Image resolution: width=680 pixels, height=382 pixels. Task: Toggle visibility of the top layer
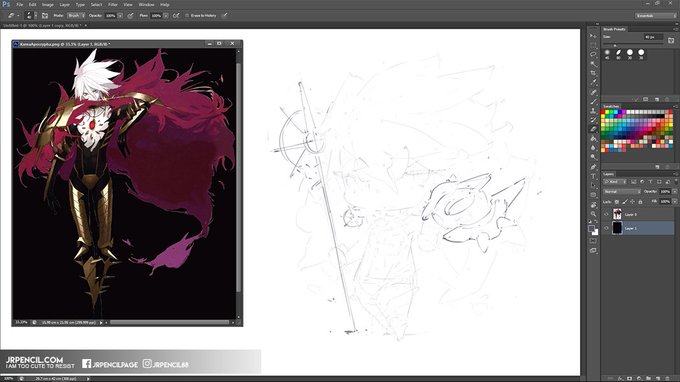tap(606, 214)
